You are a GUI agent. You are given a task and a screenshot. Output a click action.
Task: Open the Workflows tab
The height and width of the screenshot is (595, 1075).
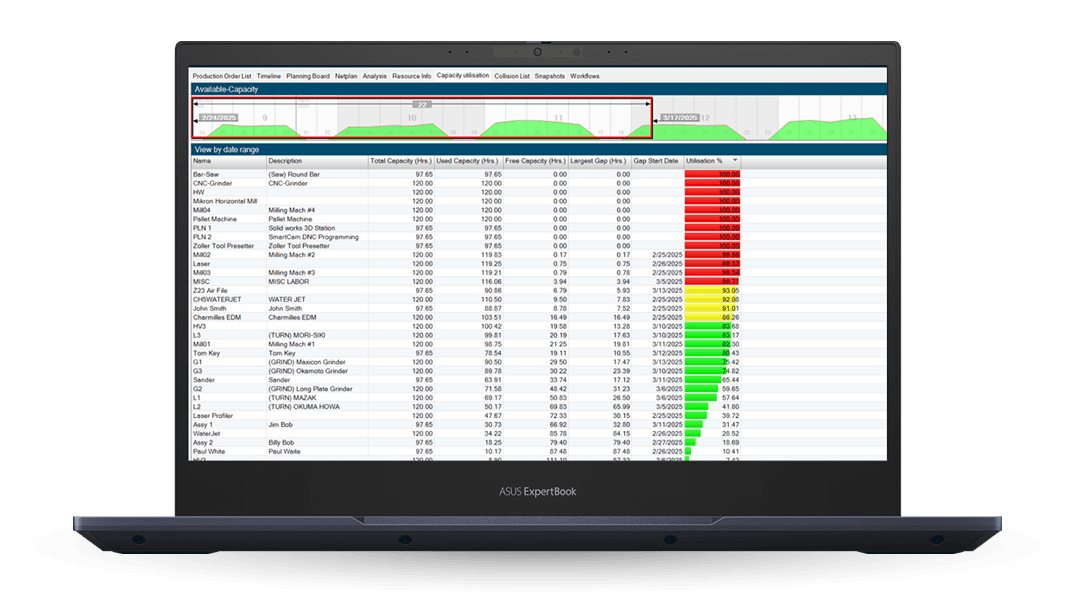585,76
